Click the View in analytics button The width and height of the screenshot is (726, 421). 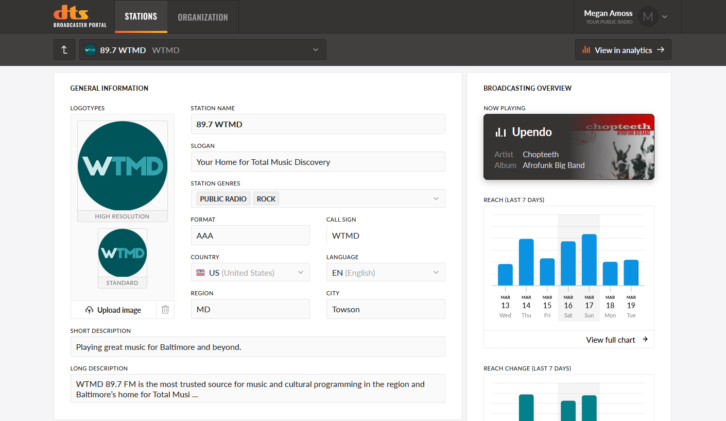point(623,50)
